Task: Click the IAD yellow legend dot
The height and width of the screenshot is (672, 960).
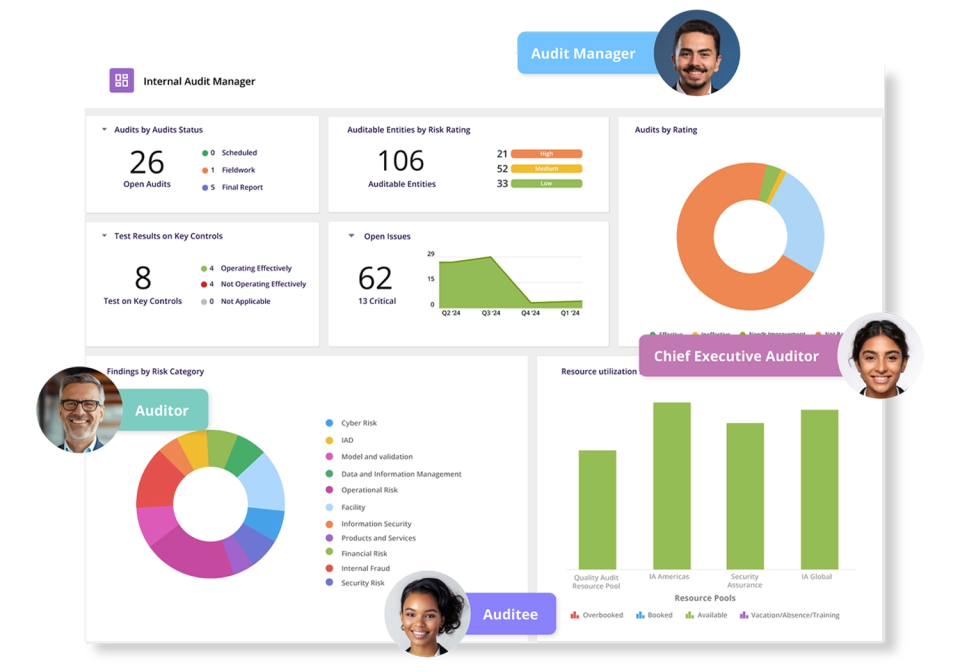Action: 329,440
